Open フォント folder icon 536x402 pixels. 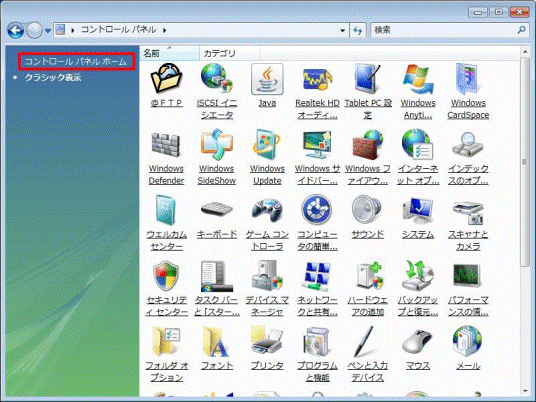click(215, 341)
